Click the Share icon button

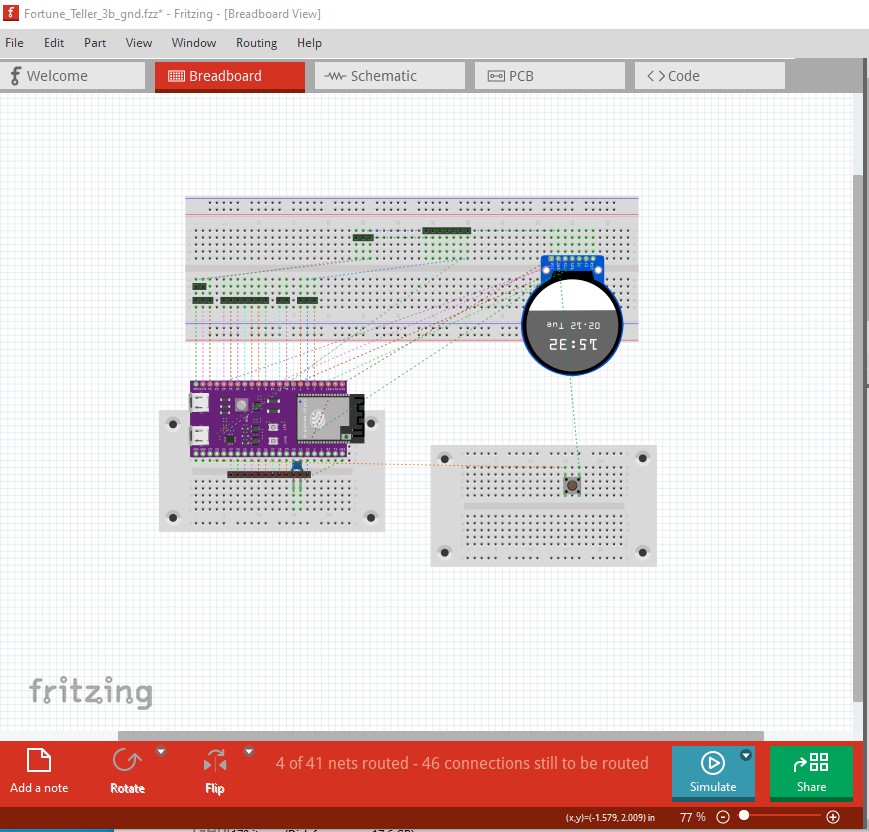811,771
